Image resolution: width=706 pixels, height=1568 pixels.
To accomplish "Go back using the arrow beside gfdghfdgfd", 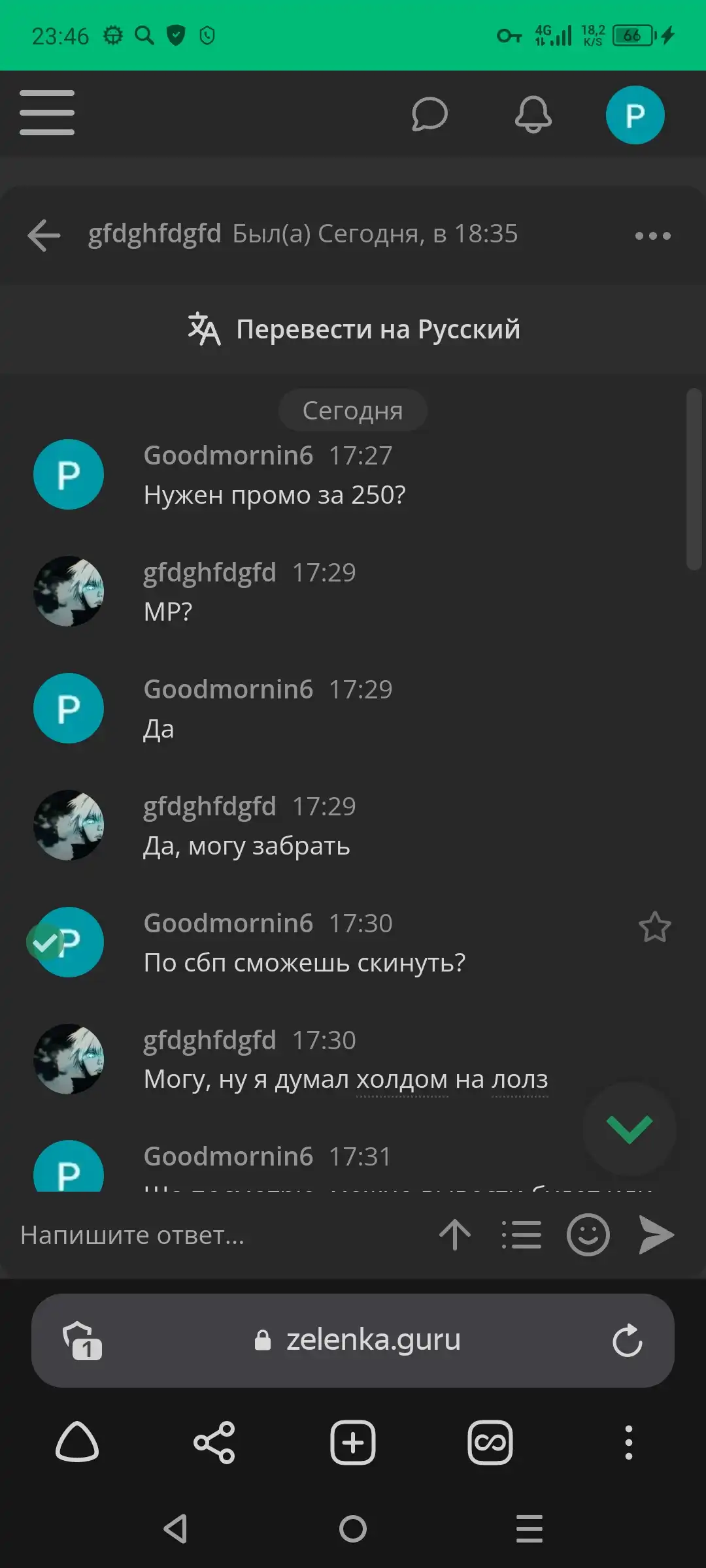I will 44,235.
